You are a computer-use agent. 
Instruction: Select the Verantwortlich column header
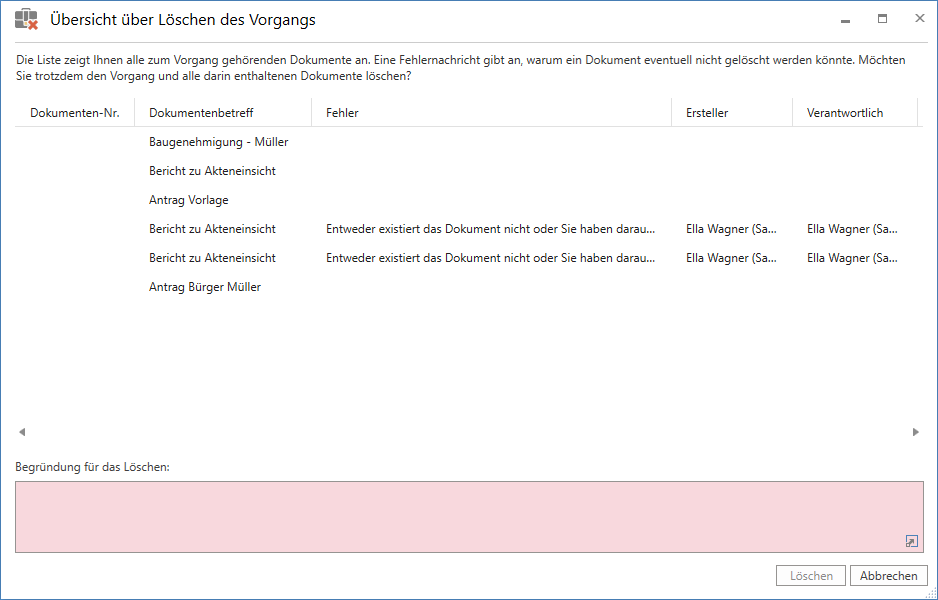coord(855,112)
